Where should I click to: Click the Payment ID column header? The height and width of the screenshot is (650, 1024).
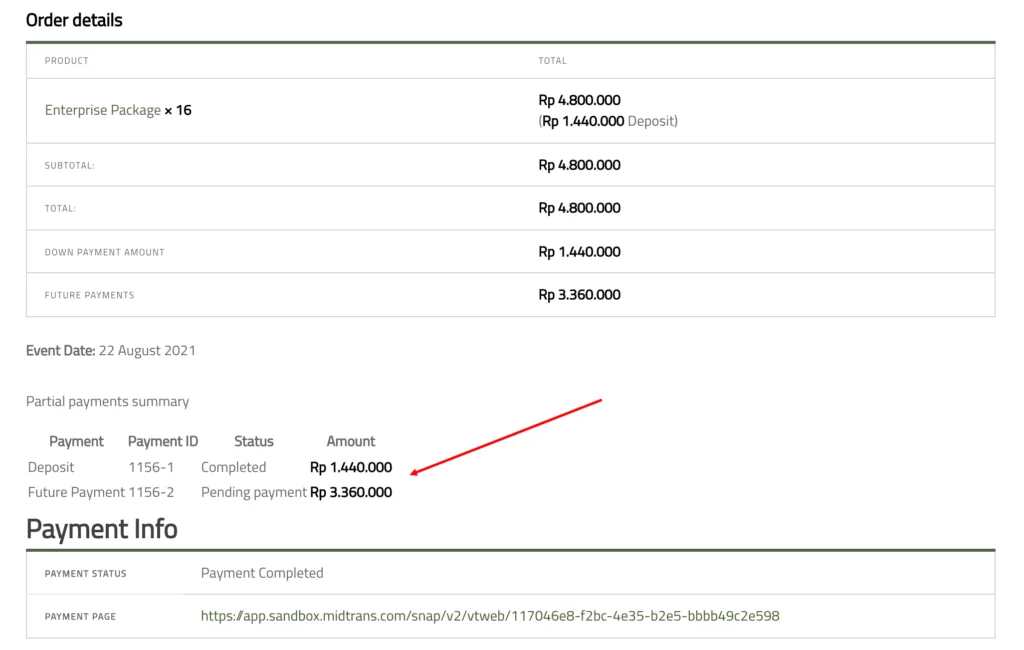click(x=163, y=441)
